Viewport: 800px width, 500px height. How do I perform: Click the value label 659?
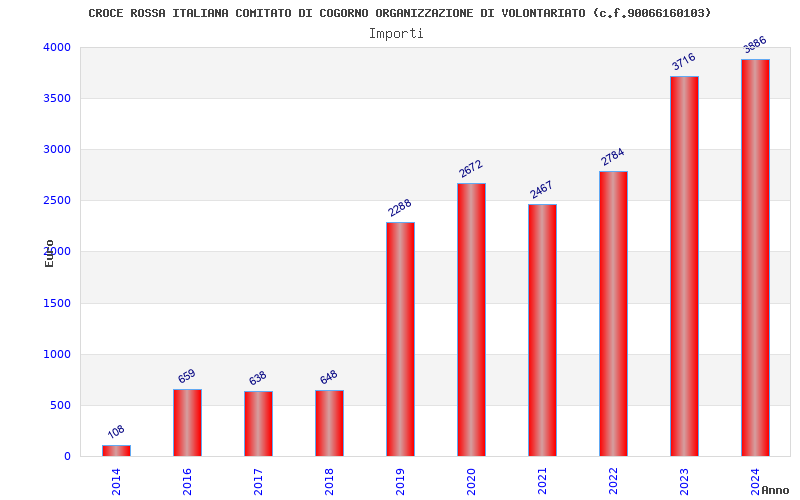187,376
